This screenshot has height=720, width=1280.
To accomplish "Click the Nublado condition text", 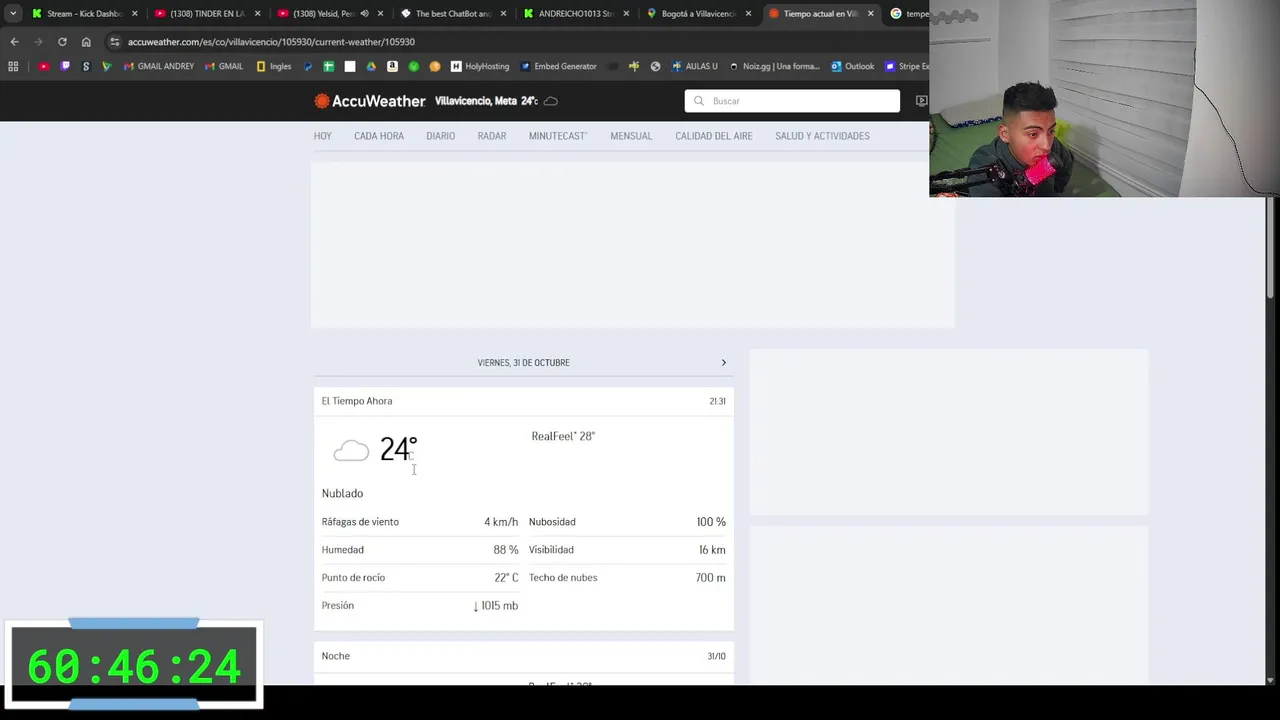I will pyautogui.click(x=342, y=493).
